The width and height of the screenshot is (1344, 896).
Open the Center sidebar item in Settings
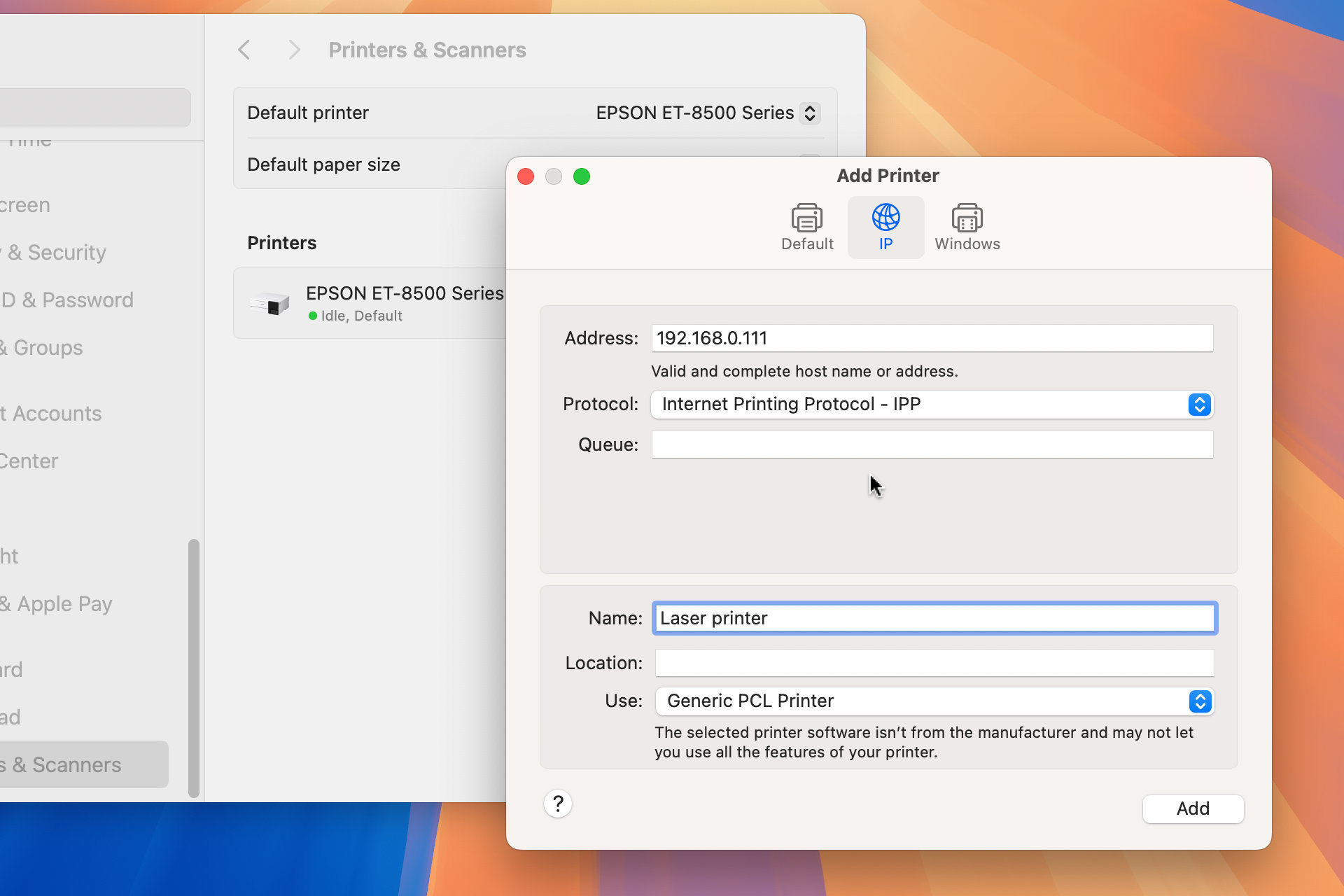(x=29, y=461)
